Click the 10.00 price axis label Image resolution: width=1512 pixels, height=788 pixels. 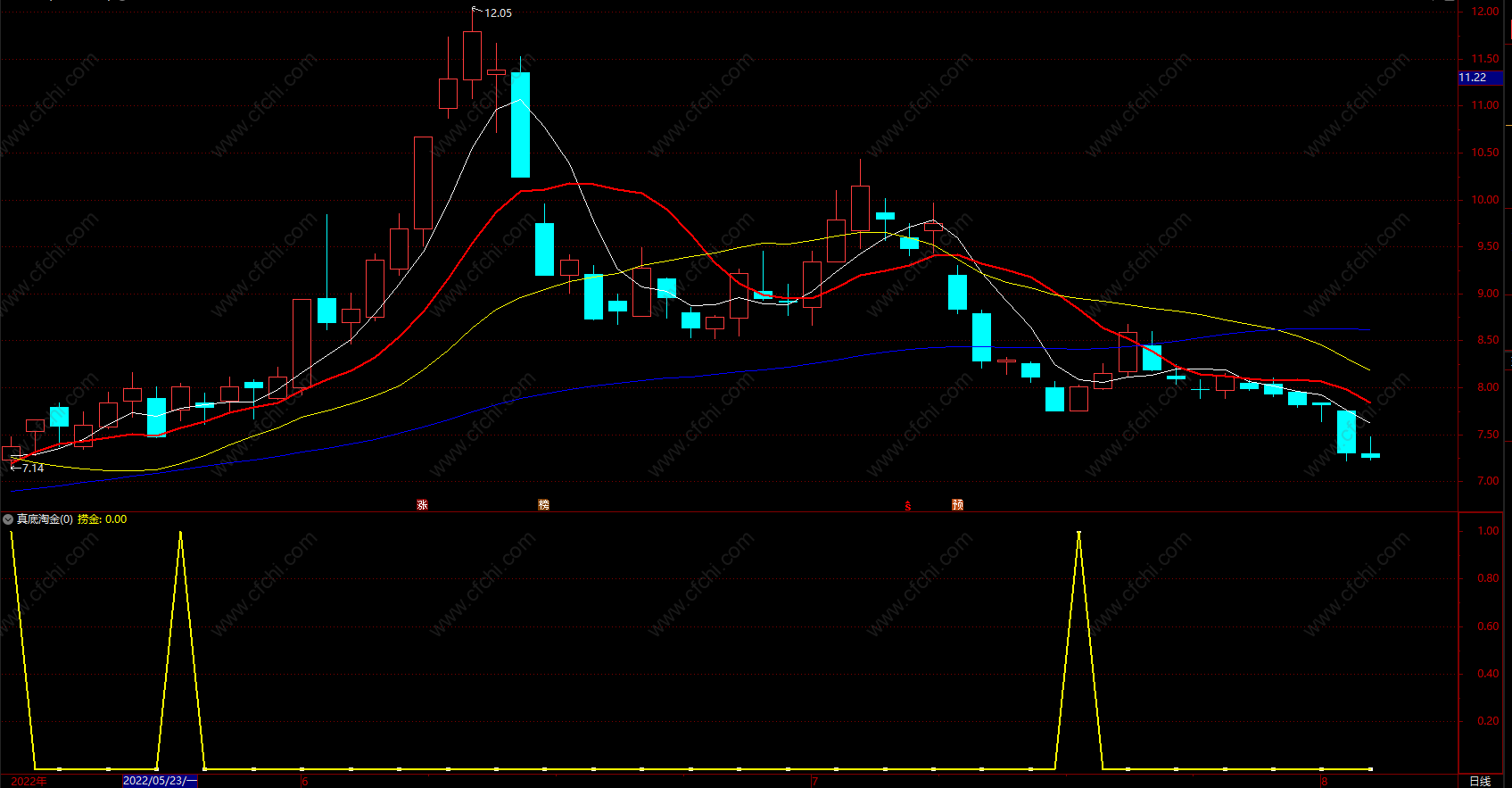click(x=1485, y=200)
